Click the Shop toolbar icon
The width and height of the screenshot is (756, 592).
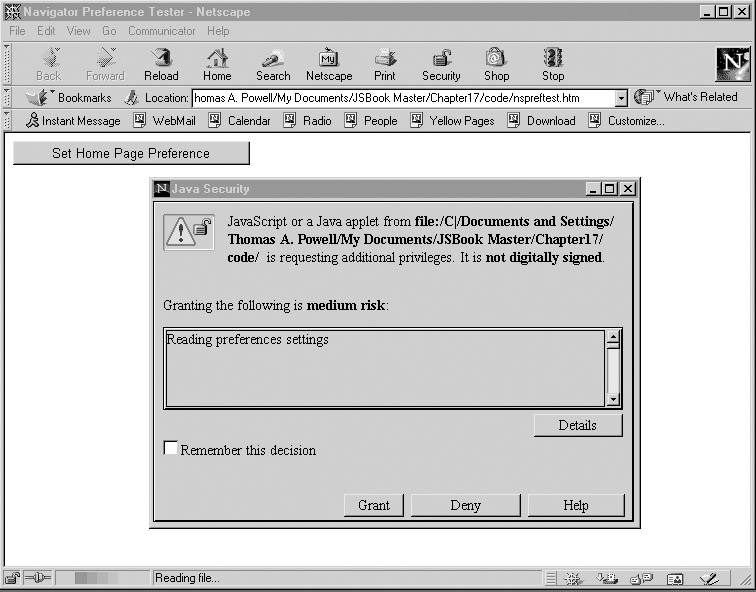tap(496, 64)
